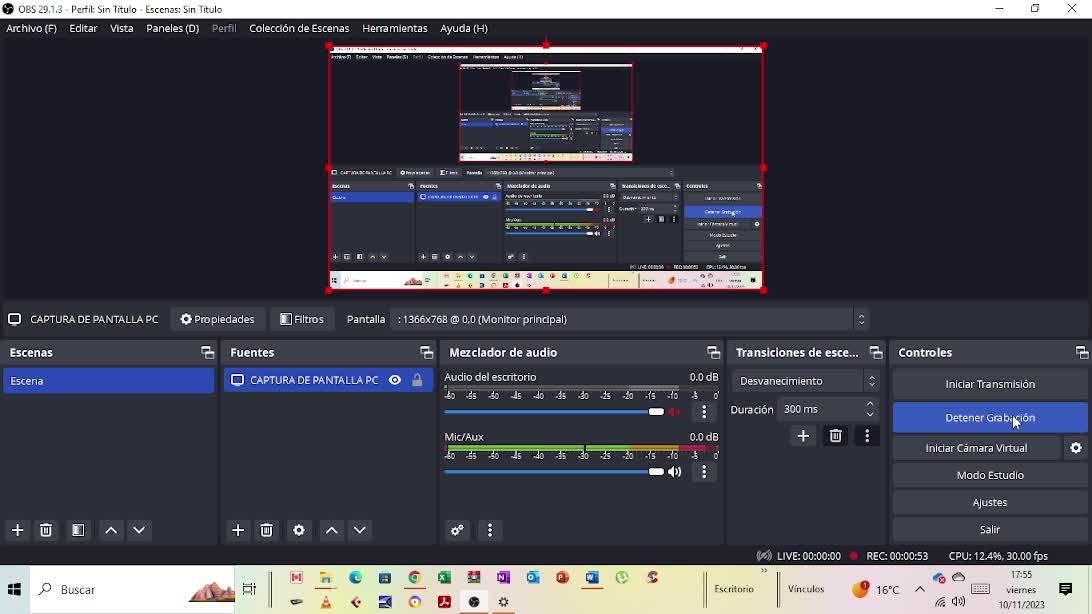Open virtual camera settings gear

click(1076, 448)
